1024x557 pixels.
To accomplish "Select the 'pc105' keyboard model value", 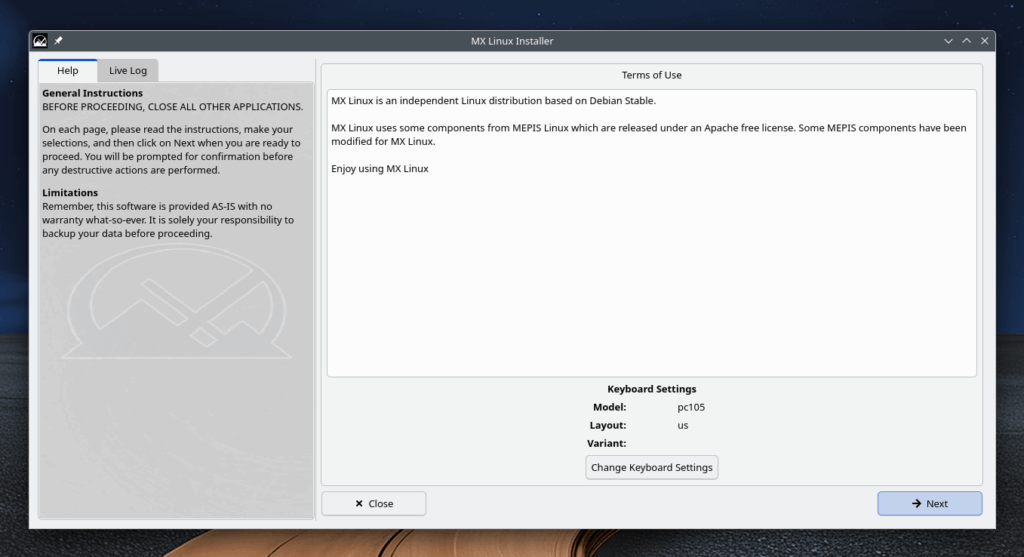I will 691,407.
